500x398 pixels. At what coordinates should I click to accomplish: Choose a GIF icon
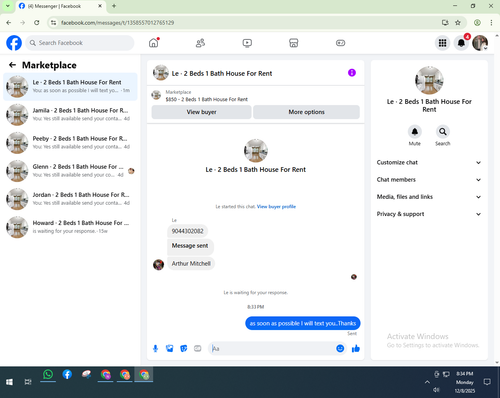[198, 349]
